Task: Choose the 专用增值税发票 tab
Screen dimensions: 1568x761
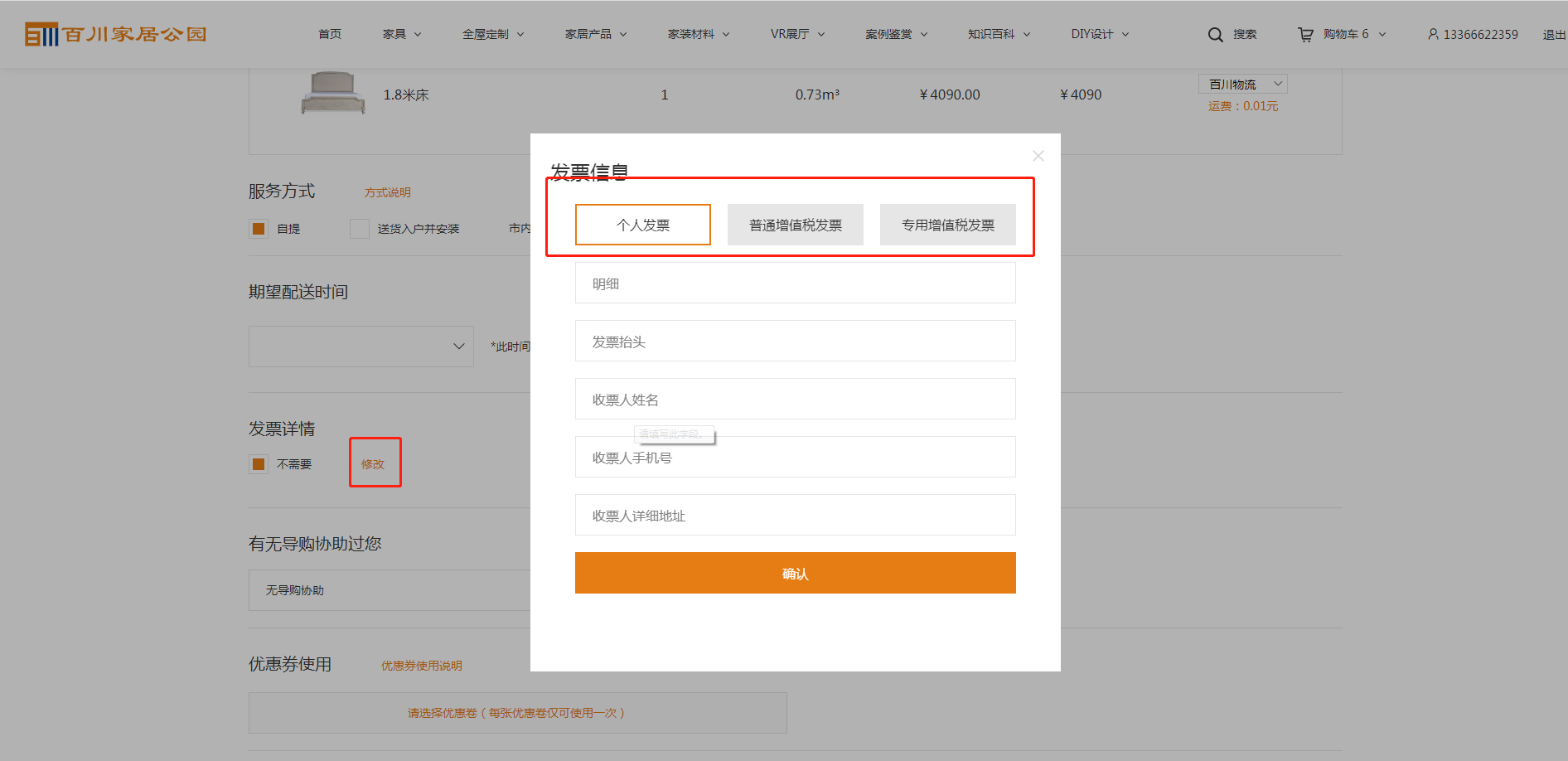Action: click(948, 225)
